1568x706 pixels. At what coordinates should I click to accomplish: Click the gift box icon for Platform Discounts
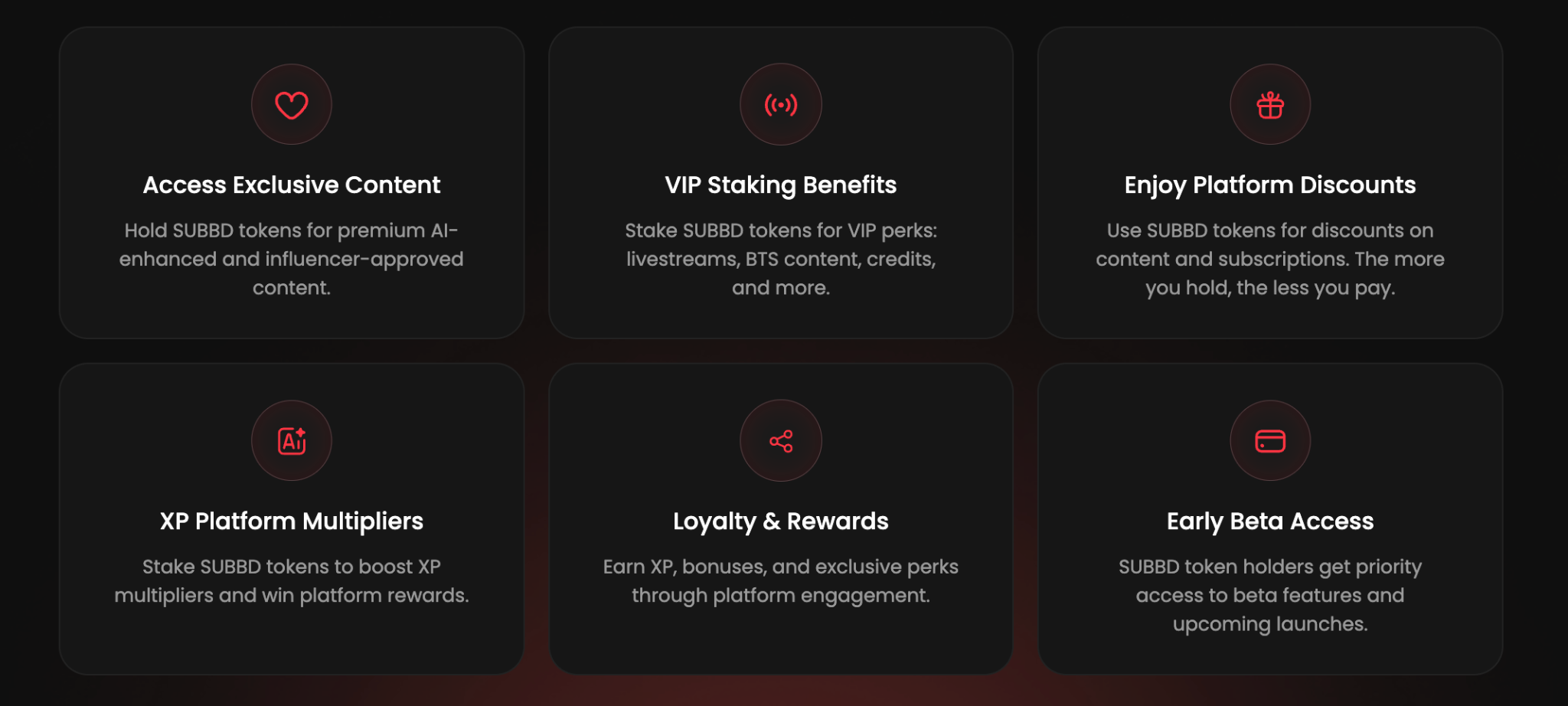click(1270, 105)
